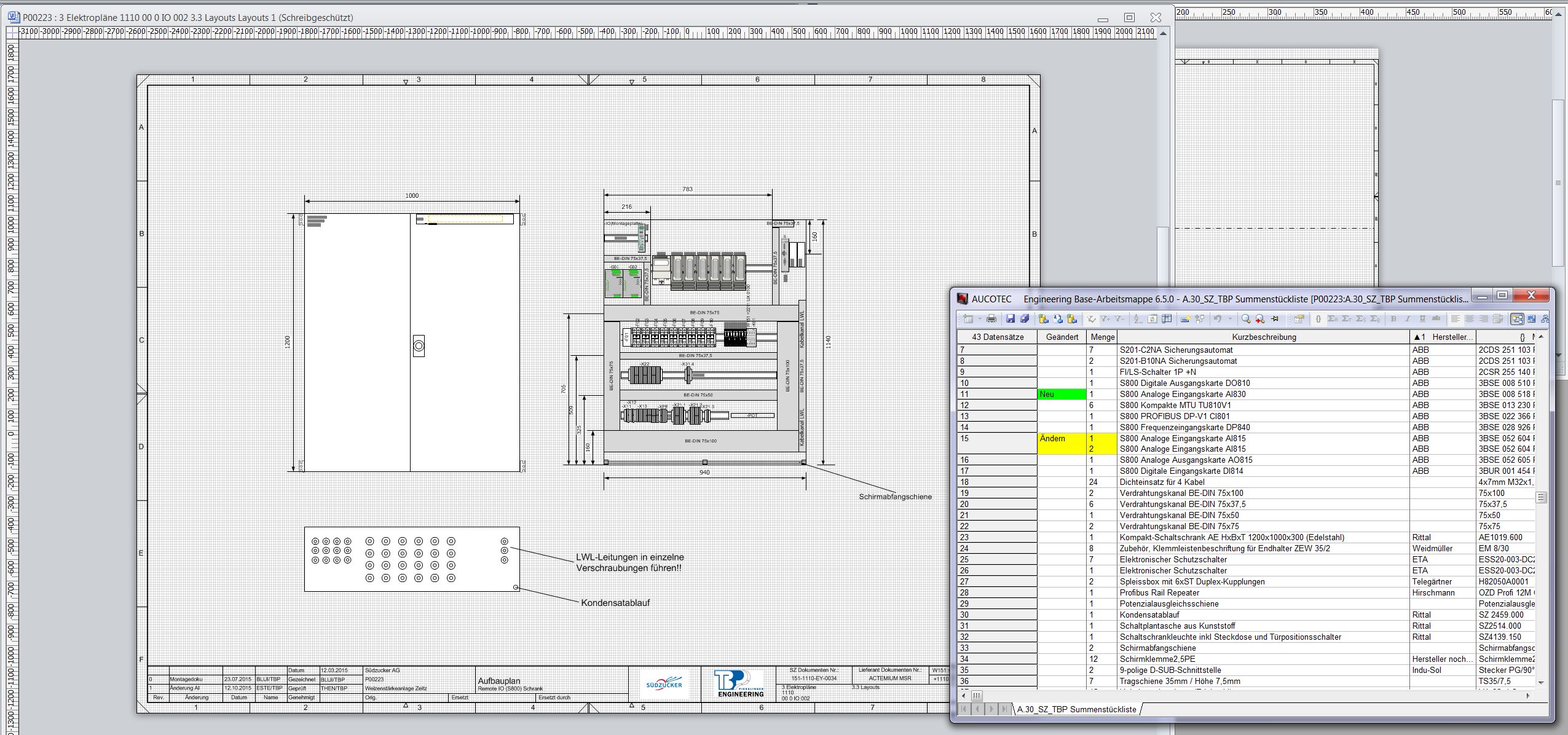Toggle center text alignment
The width and height of the screenshot is (1568, 735).
coord(1469,319)
